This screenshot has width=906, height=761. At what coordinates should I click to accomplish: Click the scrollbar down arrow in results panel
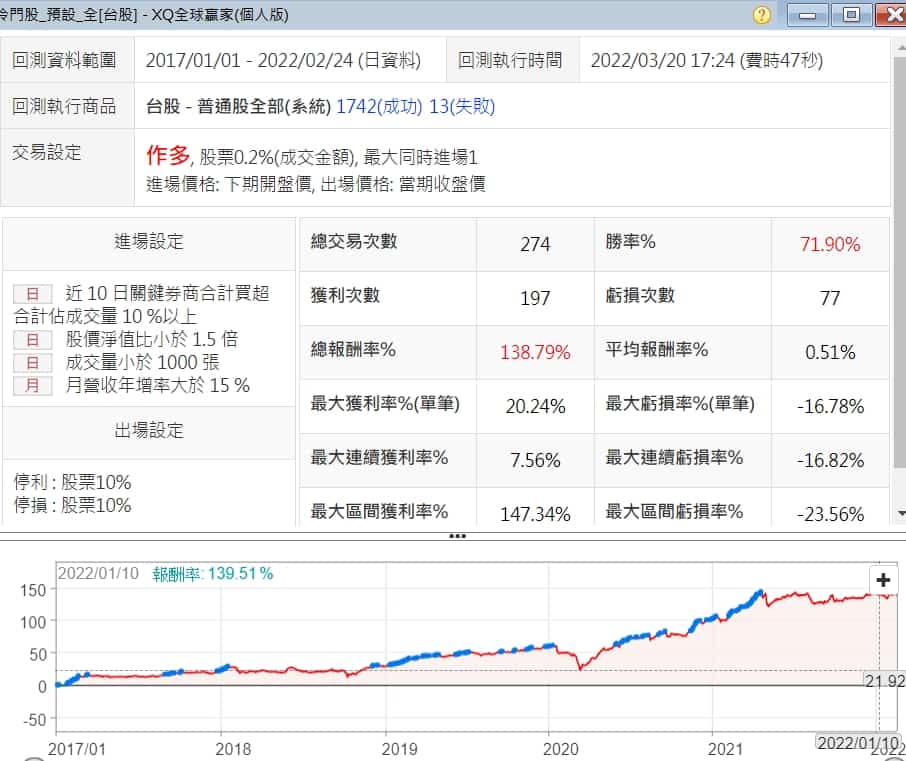coord(899,513)
